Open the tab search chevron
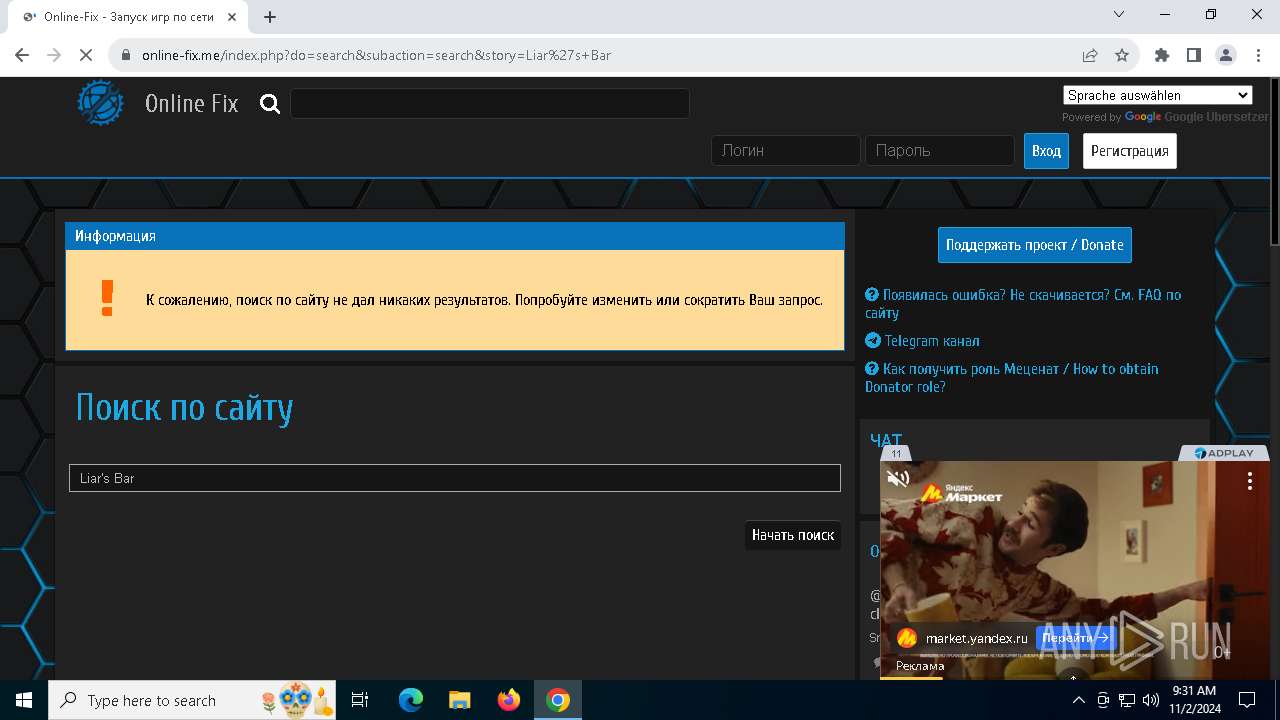Image resolution: width=1280 pixels, height=720 pixels. click(x=1120, y=15)
